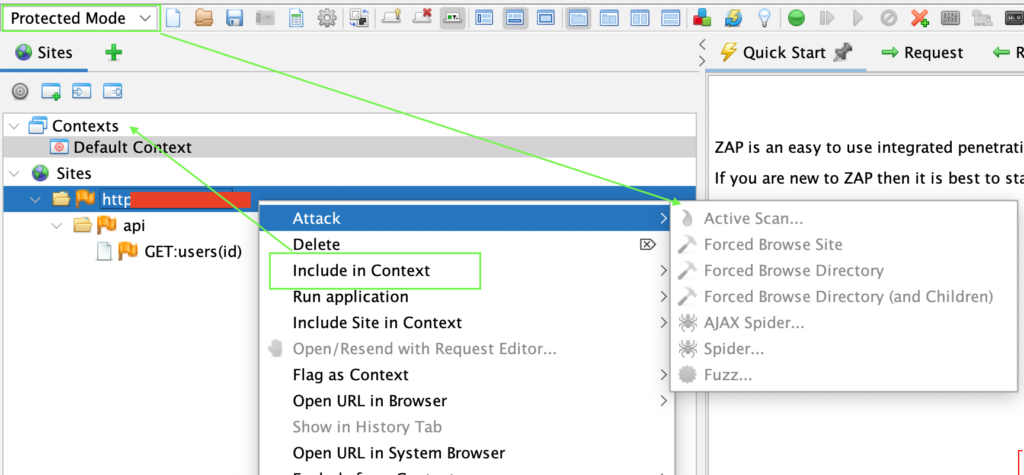The image size is (1024, 475).
Task: Collapse the Contexts tree node
Action: [x=14, y=125]
